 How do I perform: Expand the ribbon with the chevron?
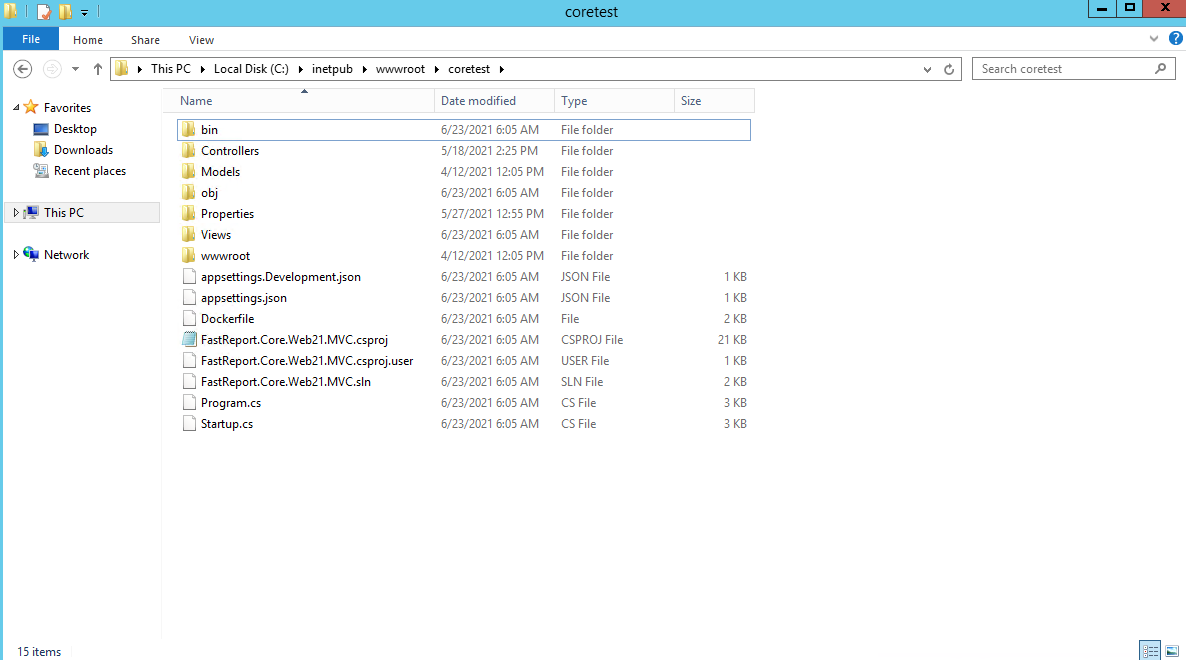tap(1154, 39)
